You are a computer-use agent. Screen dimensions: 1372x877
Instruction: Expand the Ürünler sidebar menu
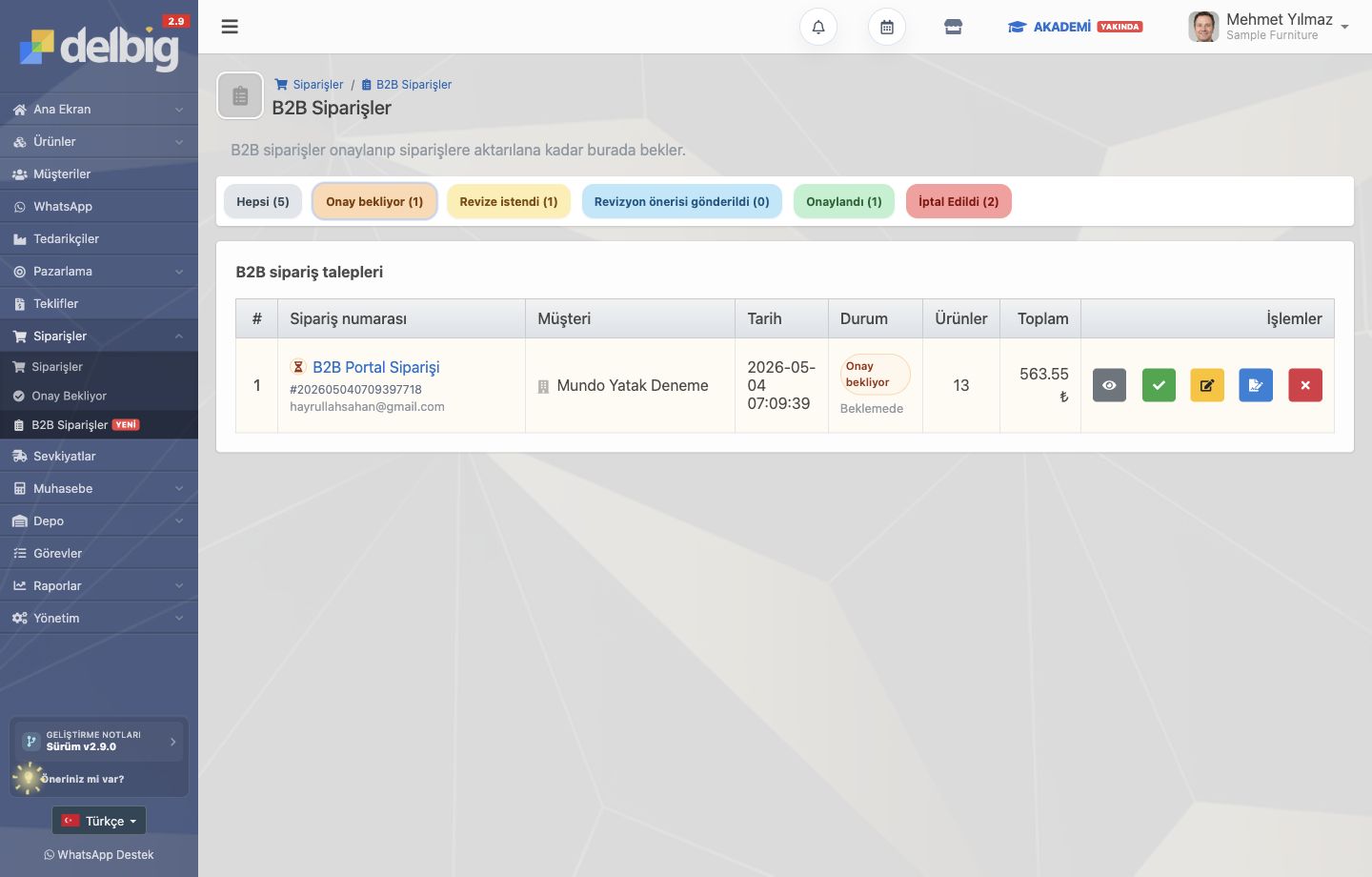99,142
